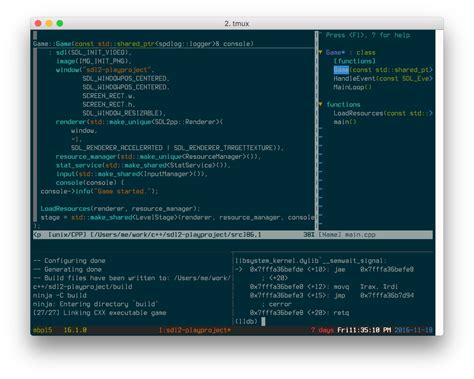Click the tmux window tab sdl2-playproject
Screen dimensions: 474x379
[195, 330]
